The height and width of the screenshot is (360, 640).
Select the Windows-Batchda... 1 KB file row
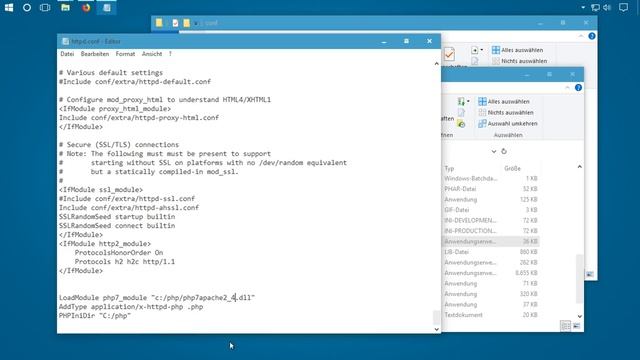491,178
